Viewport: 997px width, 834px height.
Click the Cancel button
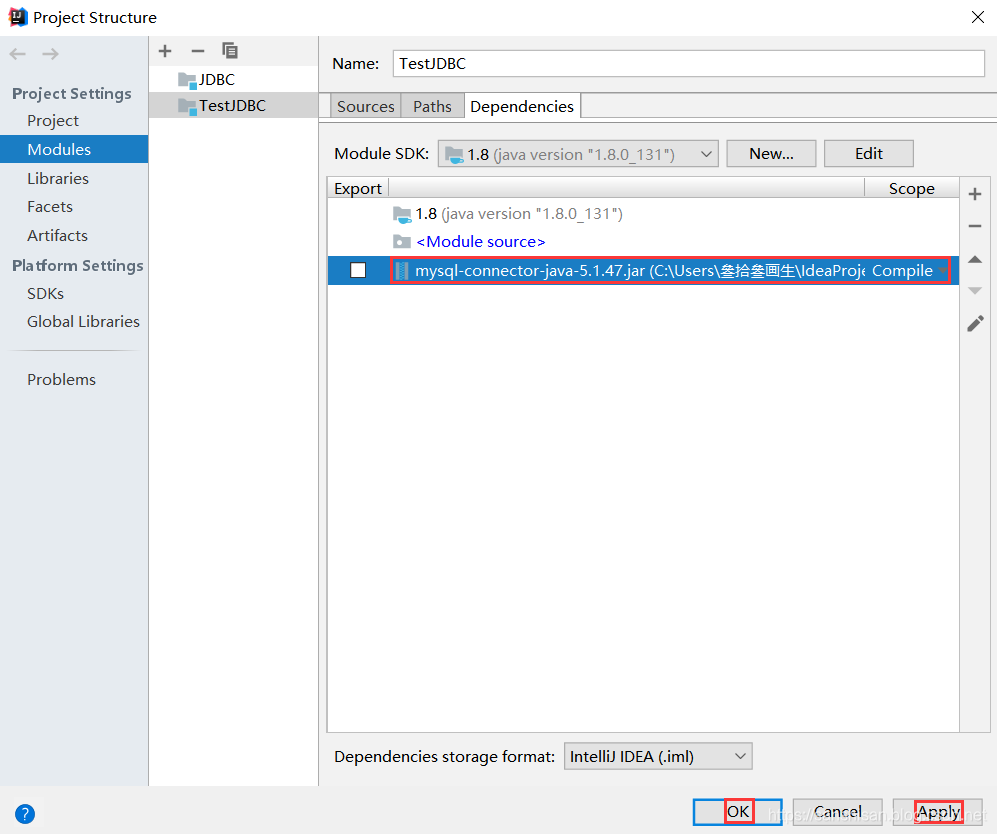click(837, 812)
